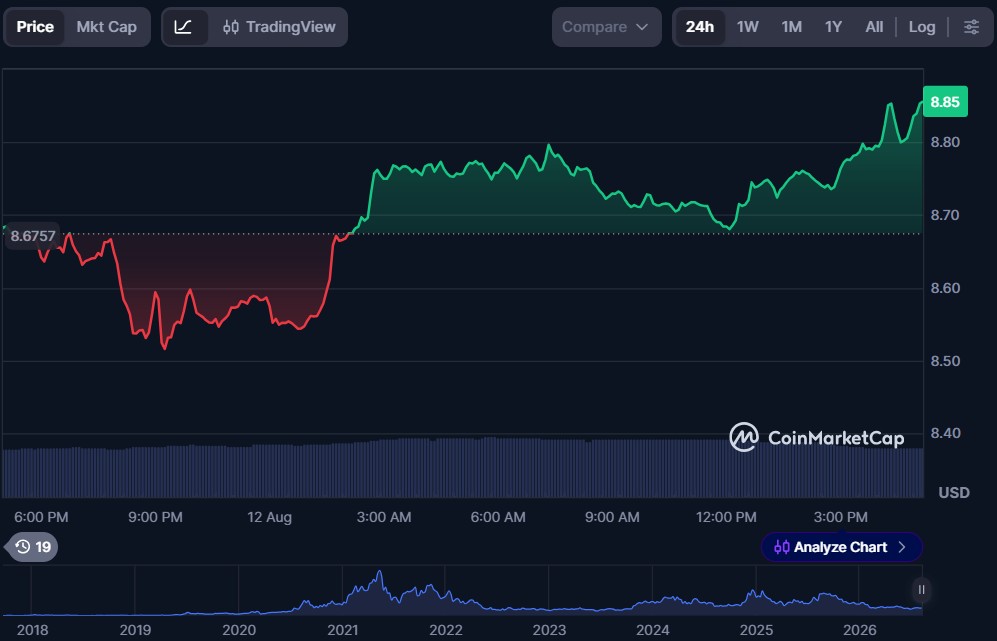Select the Mkt Cap tab
The height and width of the screenshot is (641, 997).
tap(106, 27)
